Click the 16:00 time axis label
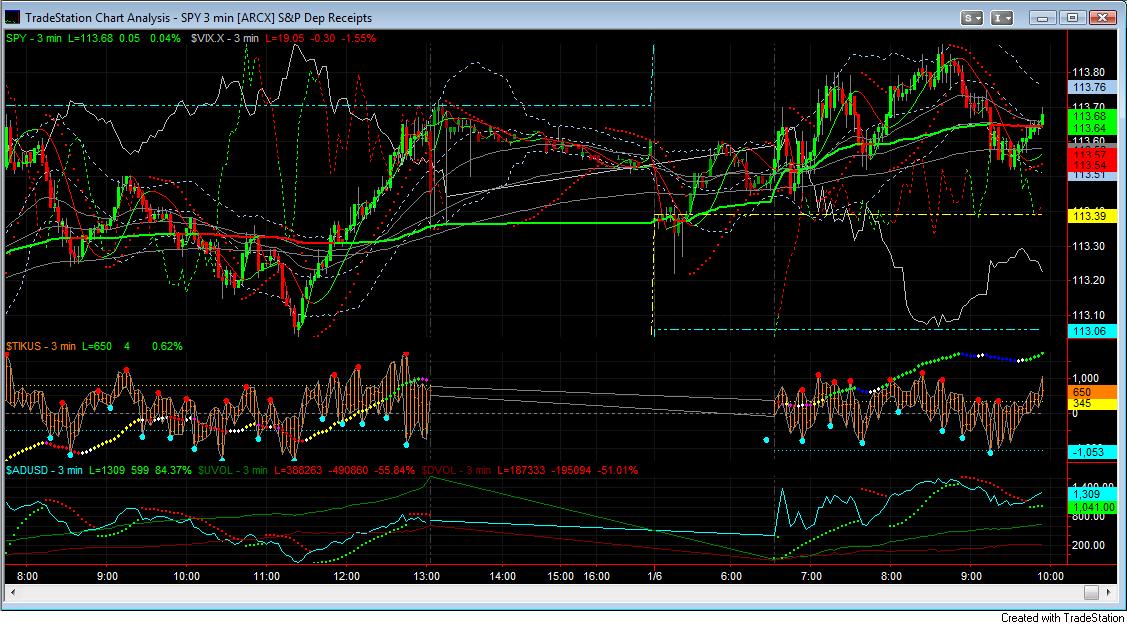This screenshot has height=624, width=1127. pyautogui.click(x=597, y=576)
